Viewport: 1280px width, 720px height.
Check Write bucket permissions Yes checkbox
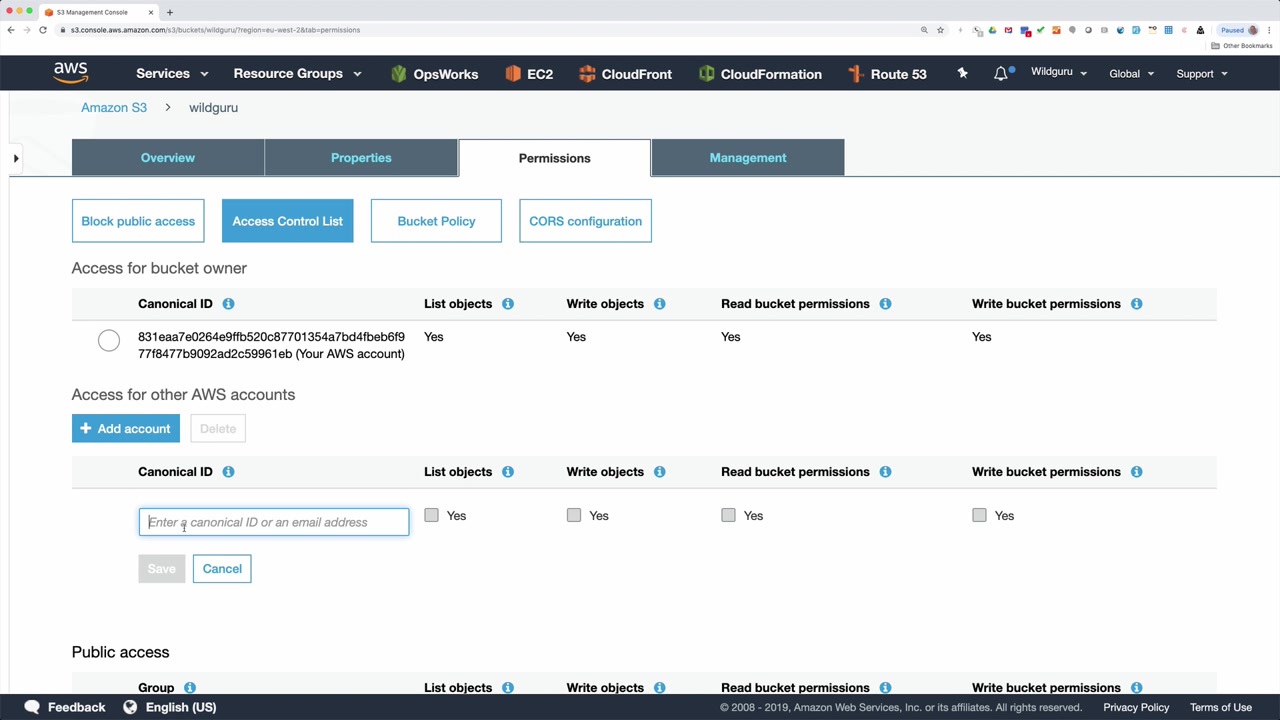(x=979, y=515)
